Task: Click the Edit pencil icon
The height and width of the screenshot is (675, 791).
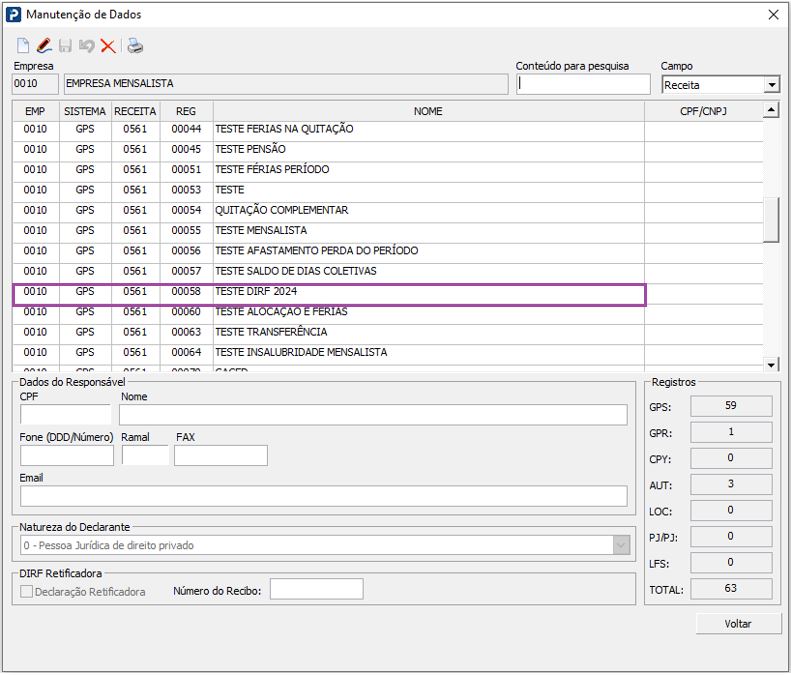Action: click(44, 46)
